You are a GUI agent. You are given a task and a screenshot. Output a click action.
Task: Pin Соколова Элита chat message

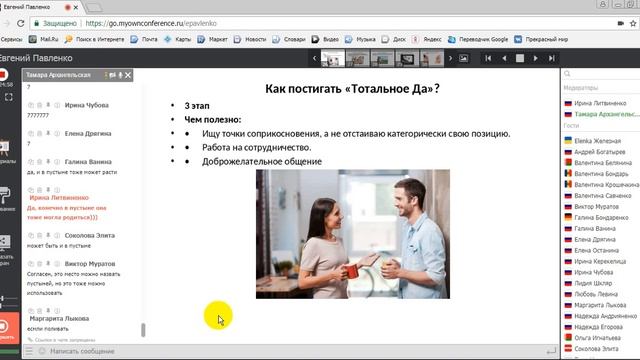pos(48,236)
